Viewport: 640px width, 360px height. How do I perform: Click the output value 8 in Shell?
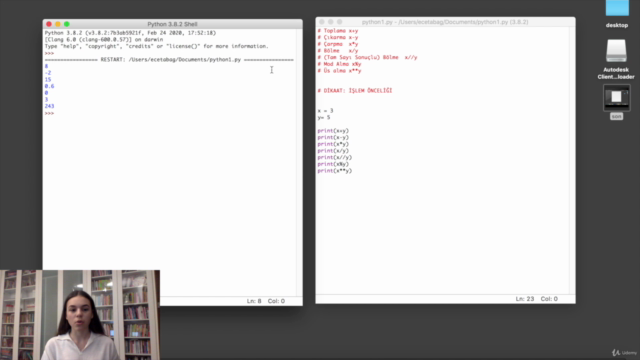pyautogui.click(x=46, y=66)
